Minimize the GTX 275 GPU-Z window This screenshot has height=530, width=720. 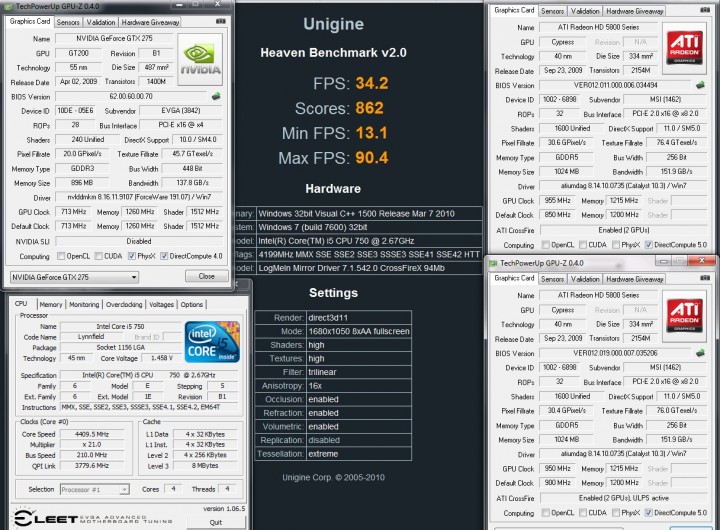pyautogui.click(x=180, y=4)
